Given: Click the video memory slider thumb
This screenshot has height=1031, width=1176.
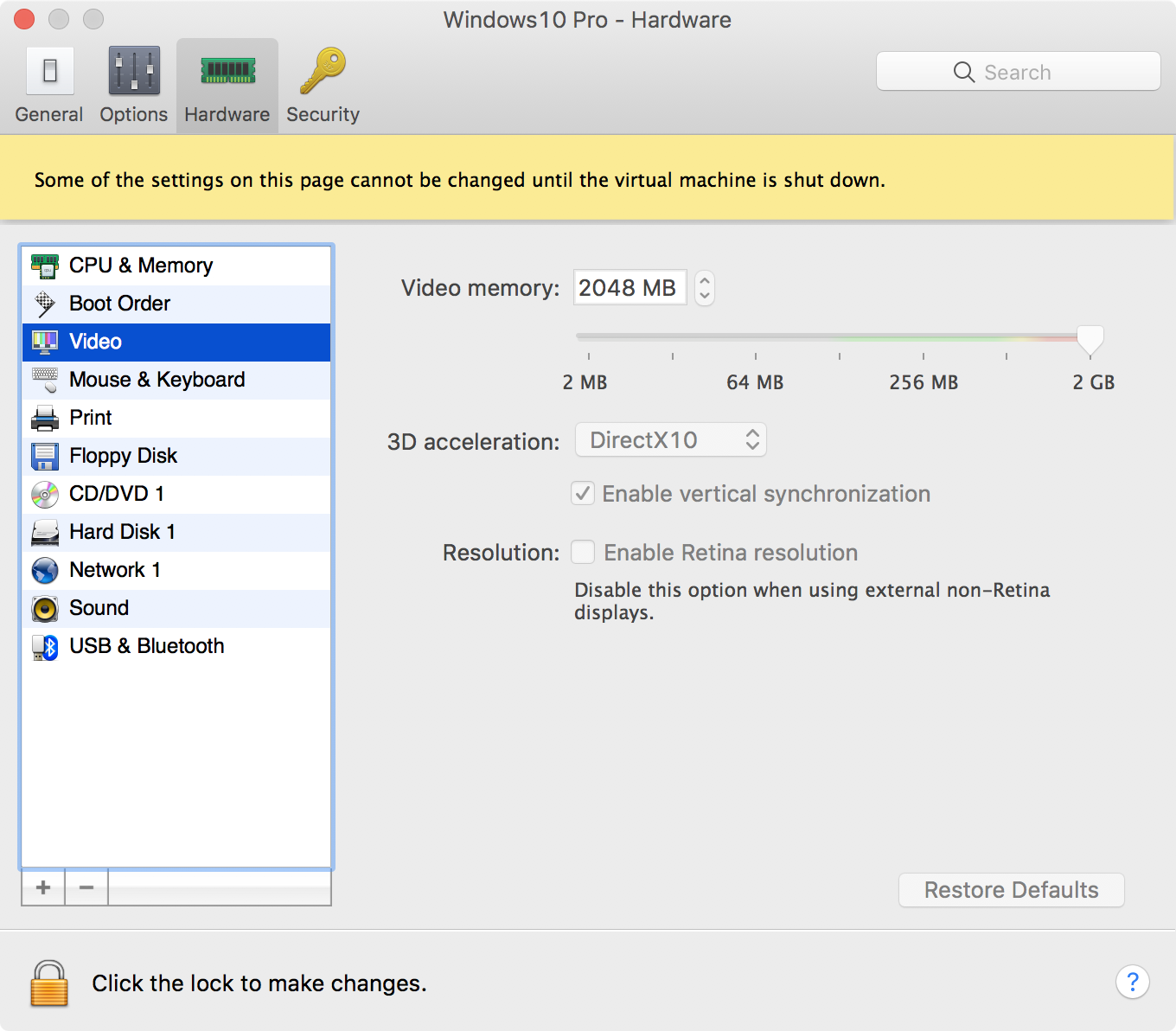Looking at the screenshot, I should click(x=1090, y=341).
